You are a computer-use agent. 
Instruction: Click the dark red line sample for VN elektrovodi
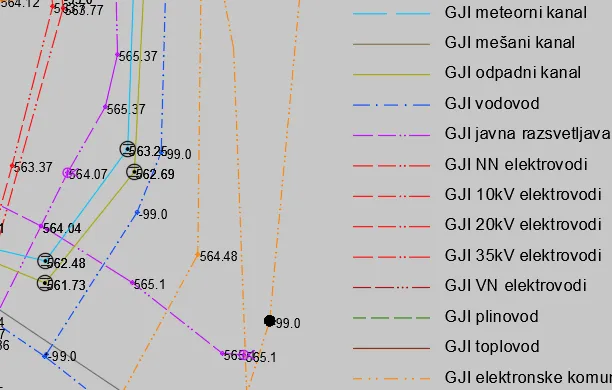[x=391, y=287]
